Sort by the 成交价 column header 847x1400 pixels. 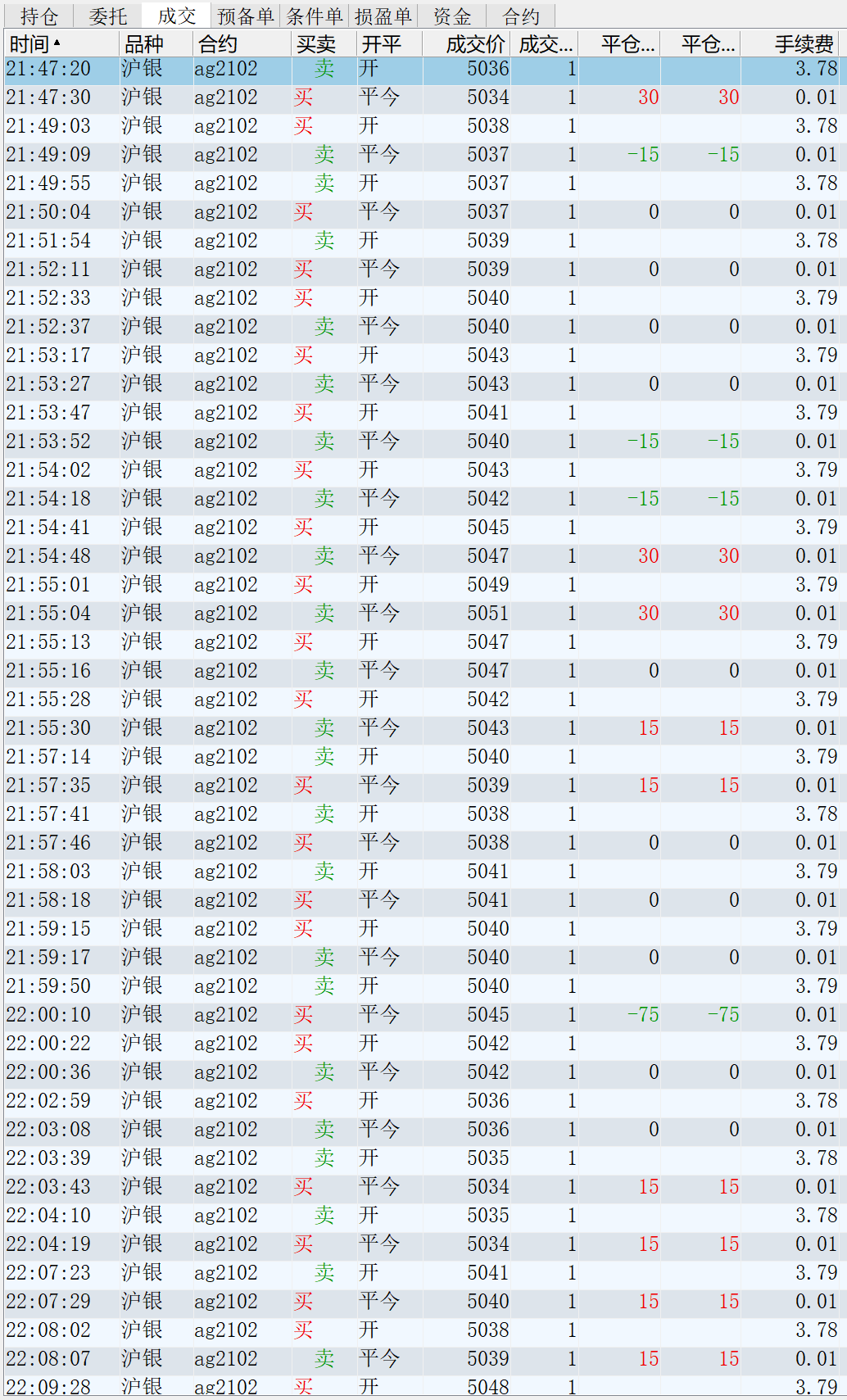pos(467,43)
